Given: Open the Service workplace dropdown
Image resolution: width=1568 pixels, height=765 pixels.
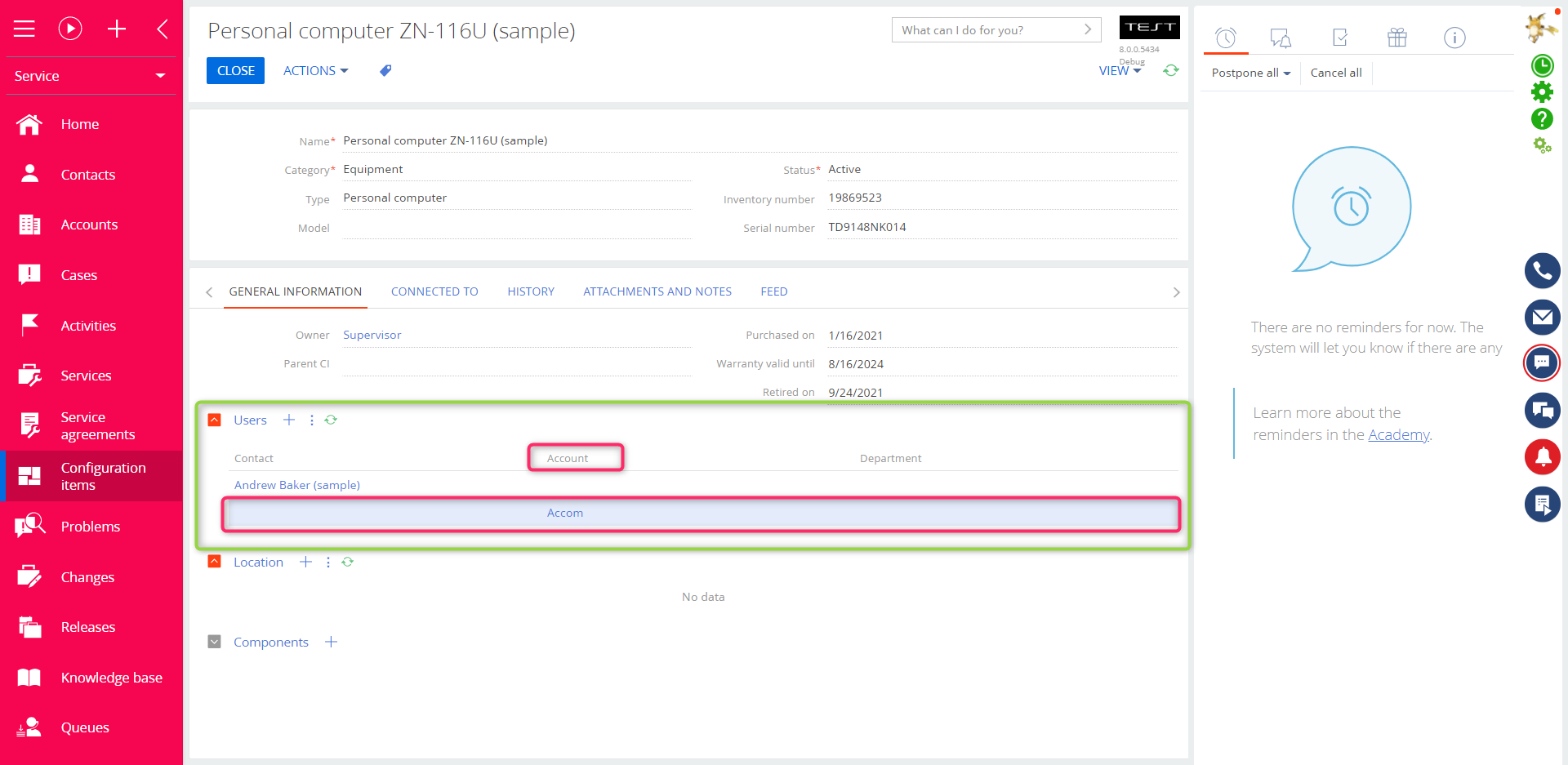Looking at the screenshot, I should (90, 76).
